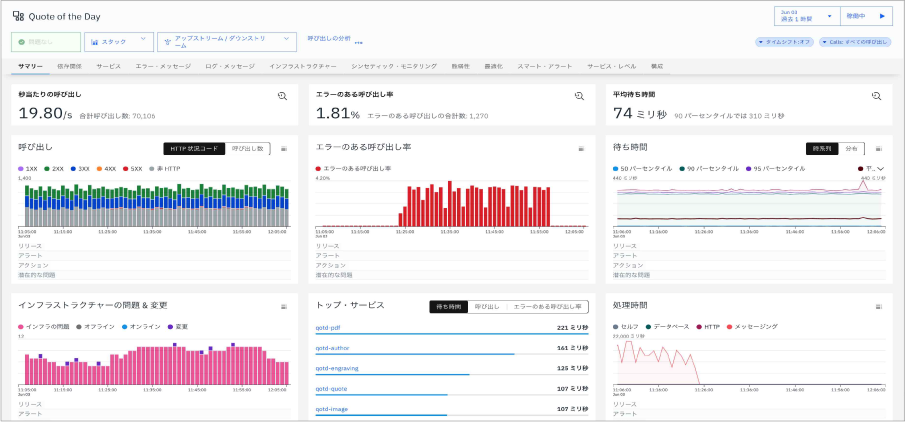
Task: Open the スタック dropdown
Action: [117, 42]
